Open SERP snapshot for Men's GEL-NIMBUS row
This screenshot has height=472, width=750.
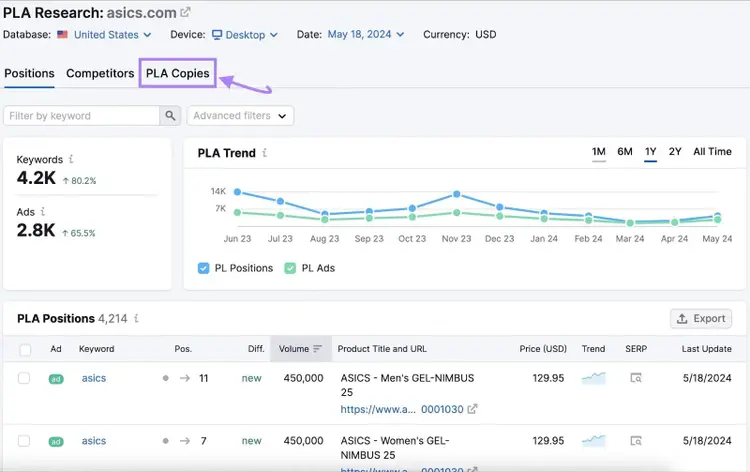636,378
